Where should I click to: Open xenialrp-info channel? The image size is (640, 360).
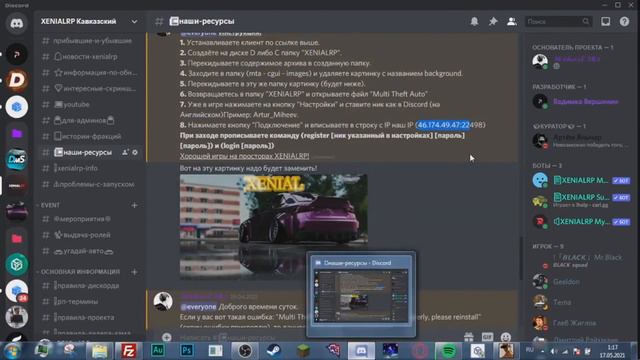click(90, 168)
